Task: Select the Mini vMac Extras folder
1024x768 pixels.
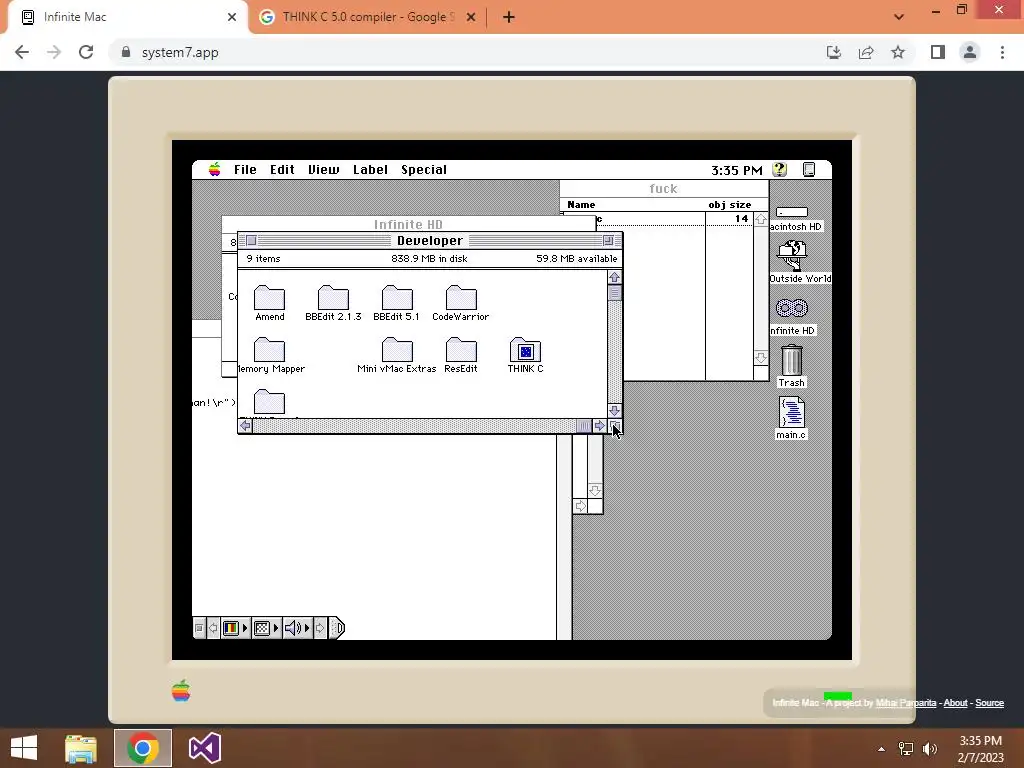Action: coord(397,350)
